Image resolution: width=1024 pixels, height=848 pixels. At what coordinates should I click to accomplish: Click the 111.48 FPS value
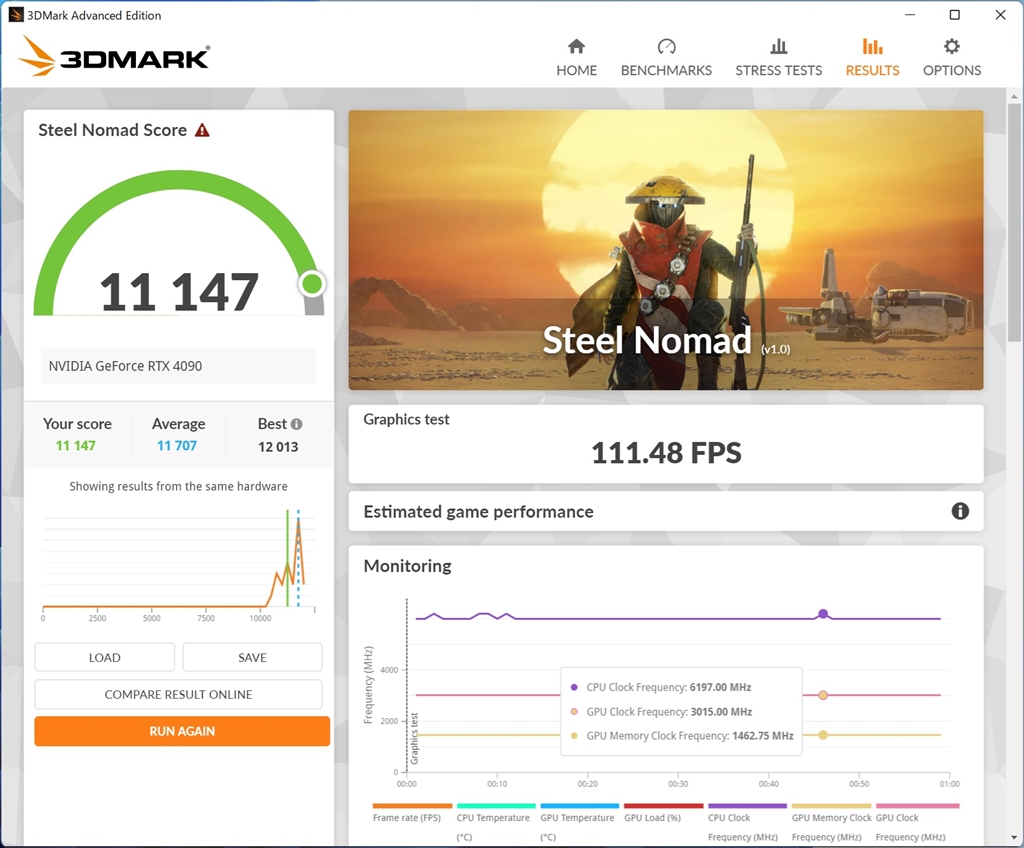(666, 453)
